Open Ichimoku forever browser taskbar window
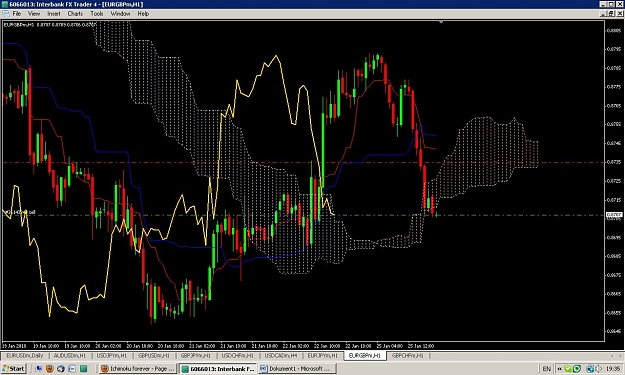The width and height of the screenshot is (625, 375). 138,369
